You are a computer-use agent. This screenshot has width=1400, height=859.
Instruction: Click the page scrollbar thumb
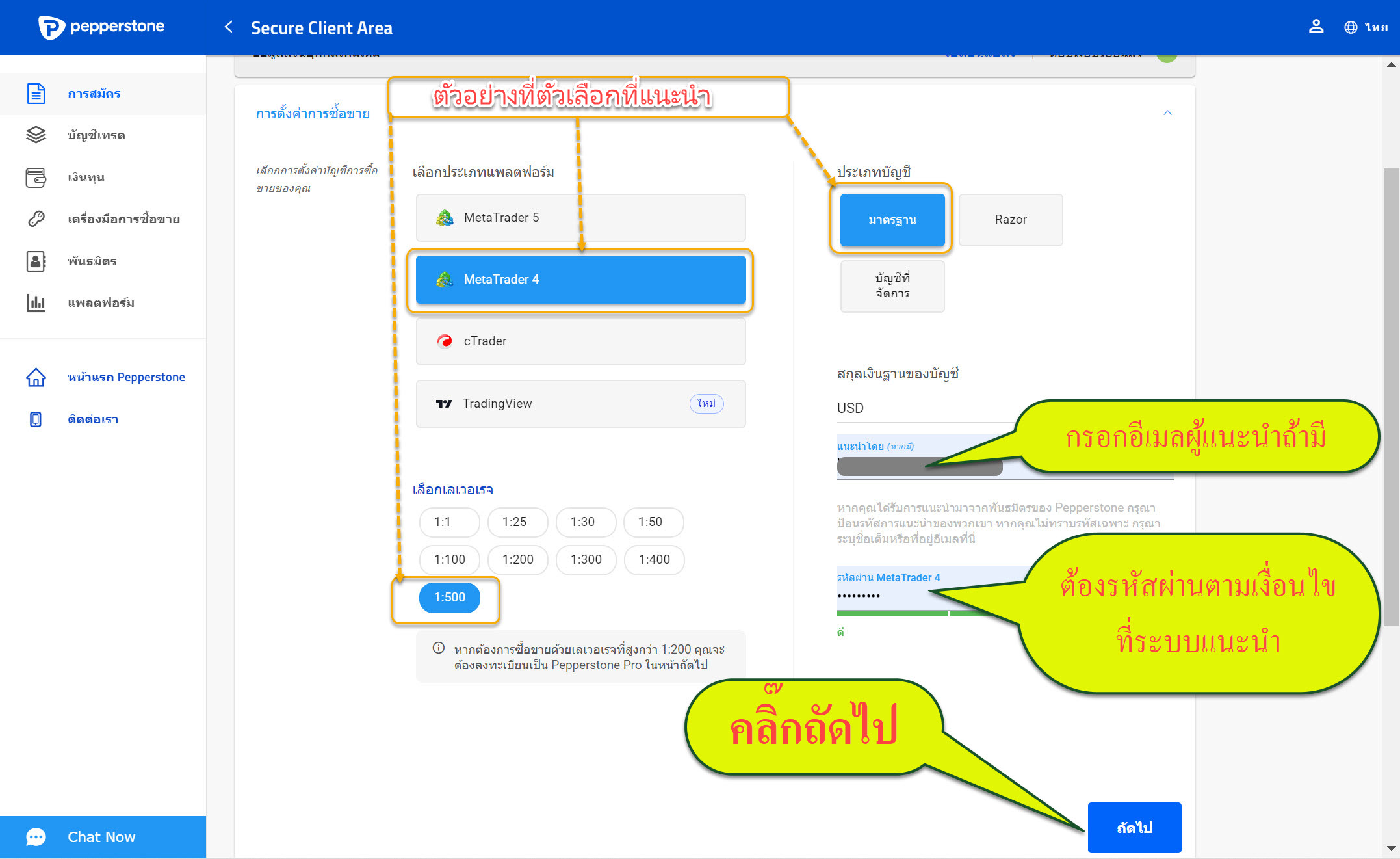pyautogui.click(x=1391, y=397)
